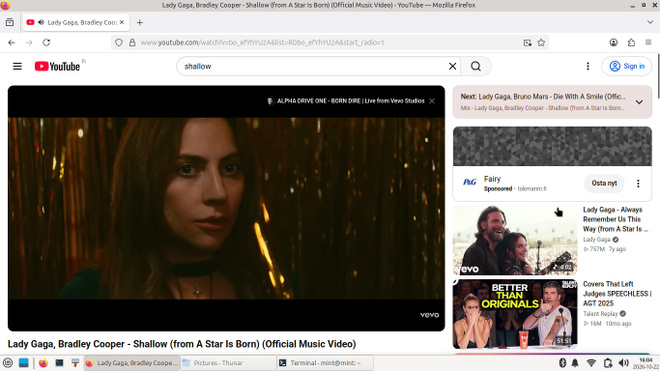Open the Always Remember Us This Way thumbnail

click(515, 240)
